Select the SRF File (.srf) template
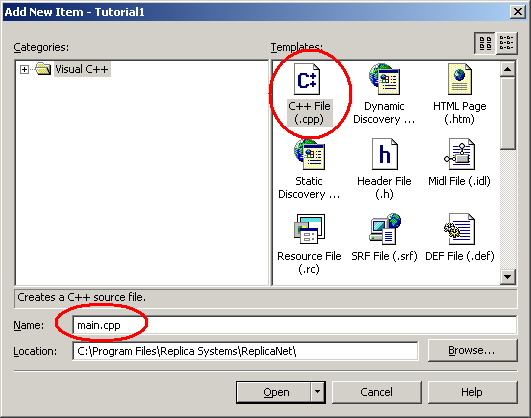 pyautogui.click(x=384, y=237)
